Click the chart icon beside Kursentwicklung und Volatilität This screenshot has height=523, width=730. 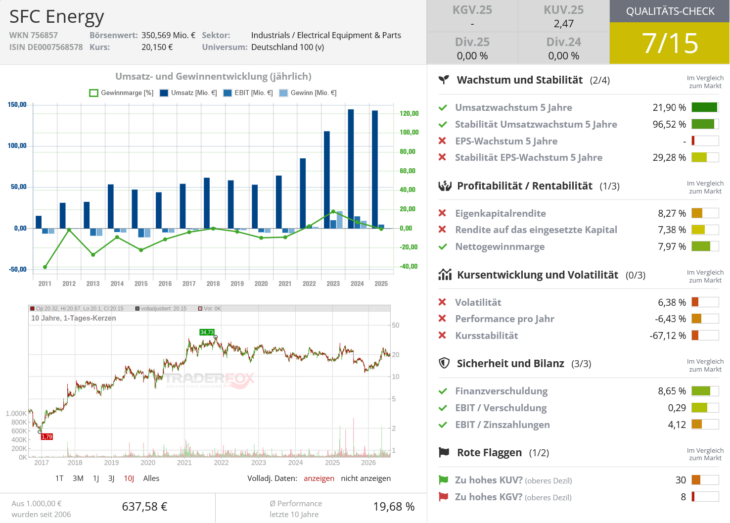click(445, 275)
